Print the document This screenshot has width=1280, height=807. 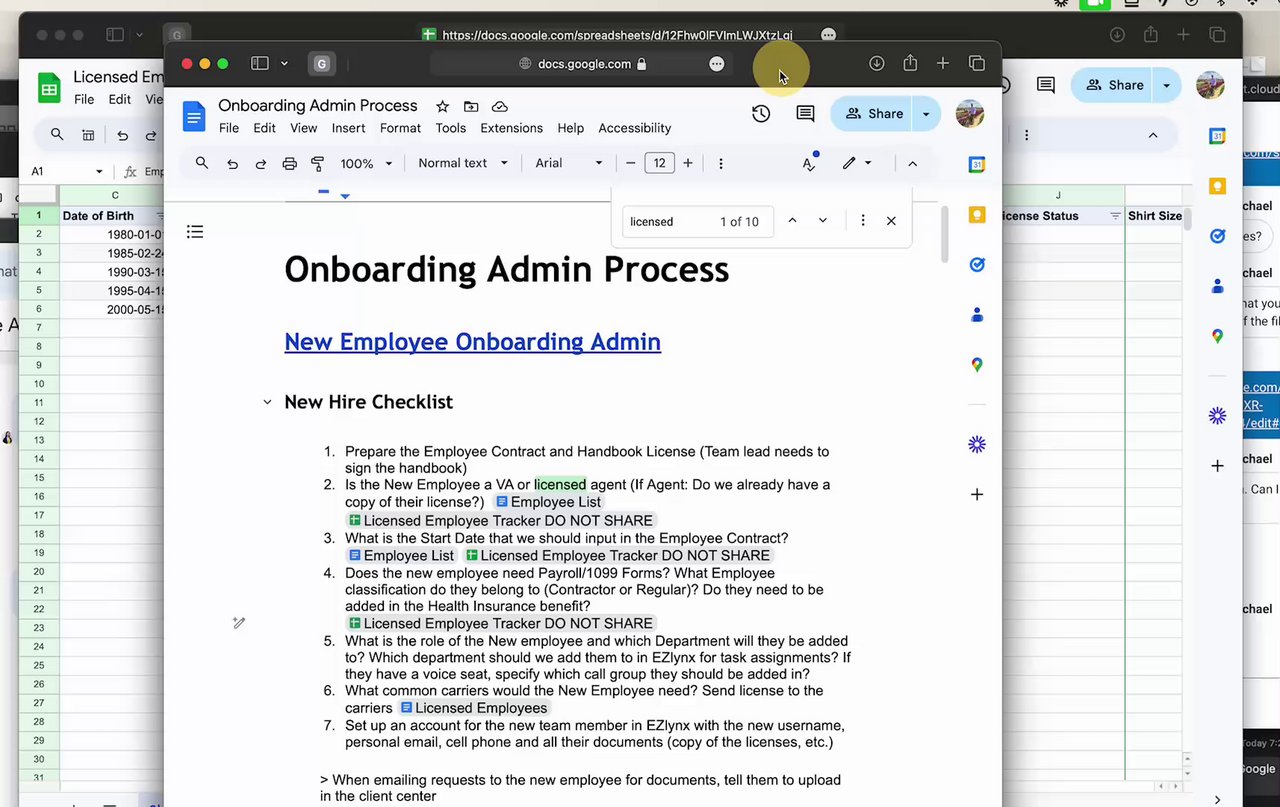pyautogui.click(x=290, y=163)
